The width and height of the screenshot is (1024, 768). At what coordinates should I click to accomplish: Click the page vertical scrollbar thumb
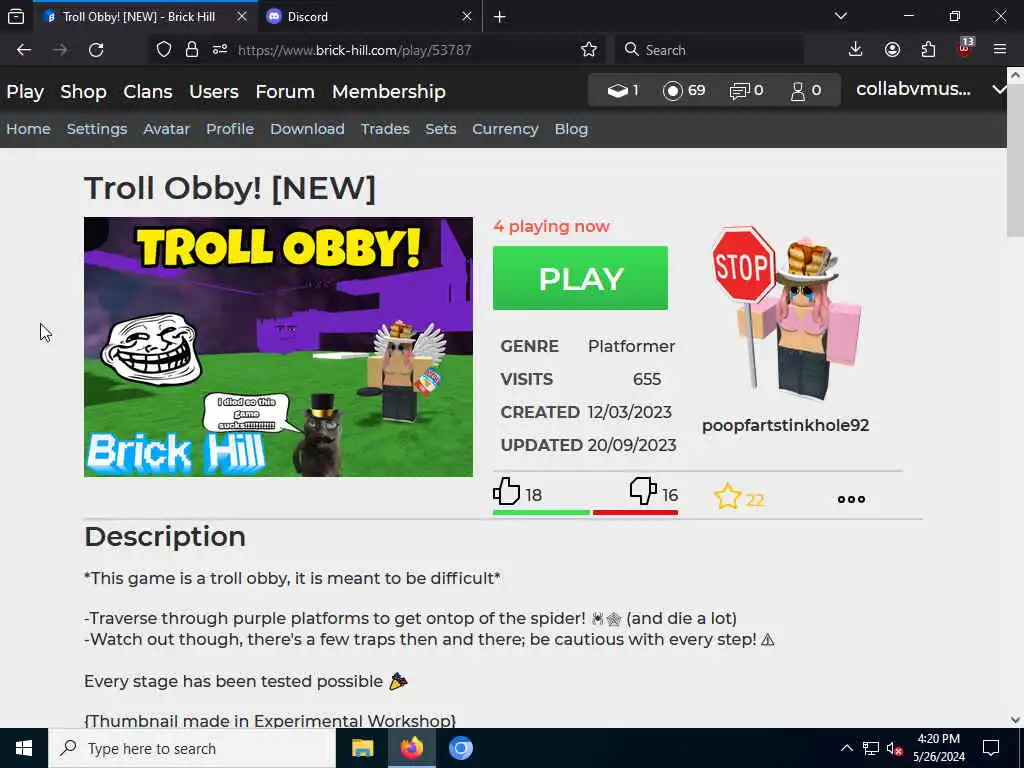click(1014, 160)
